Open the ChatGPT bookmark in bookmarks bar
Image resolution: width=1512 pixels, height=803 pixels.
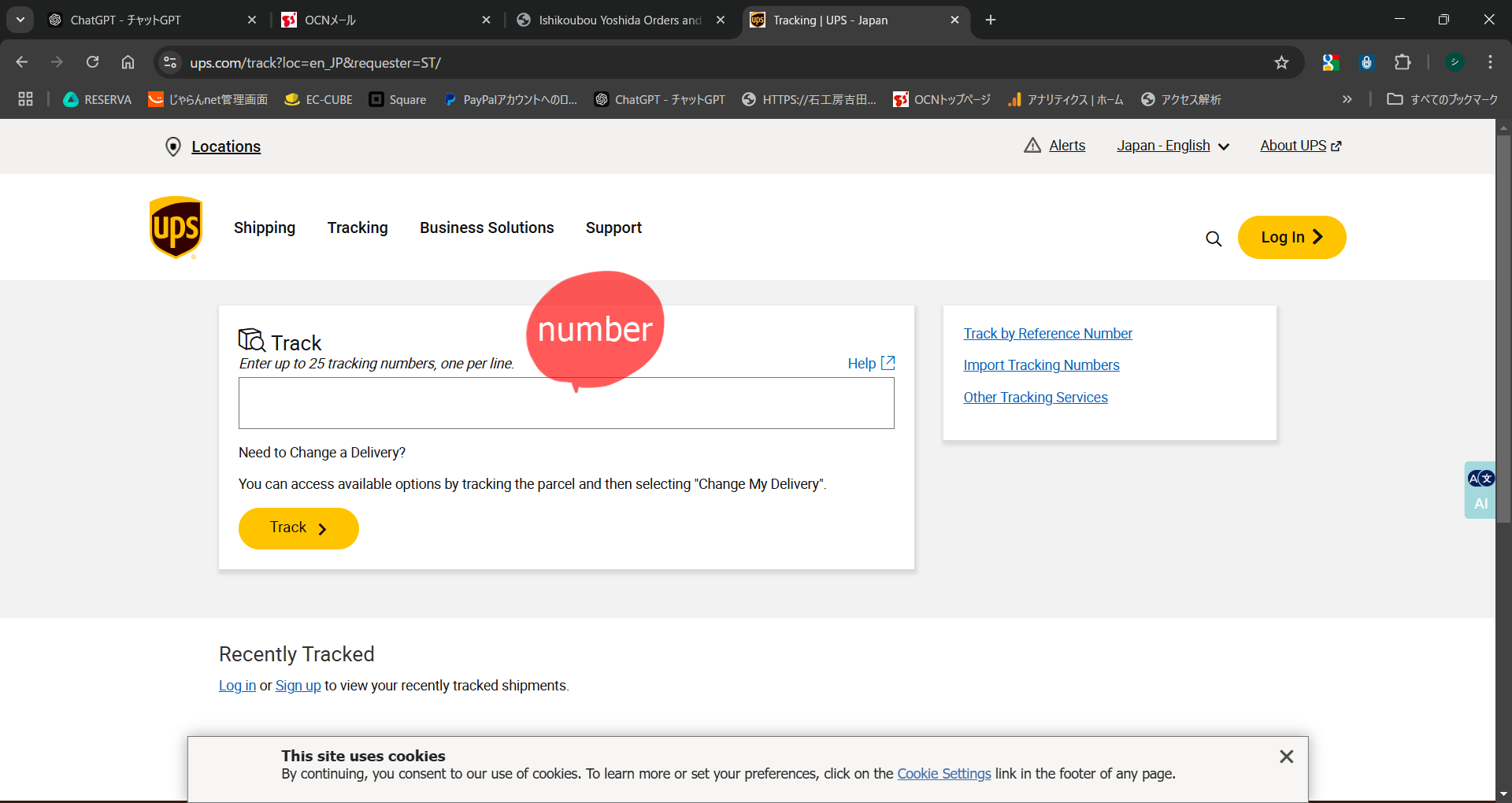[660, 99]
